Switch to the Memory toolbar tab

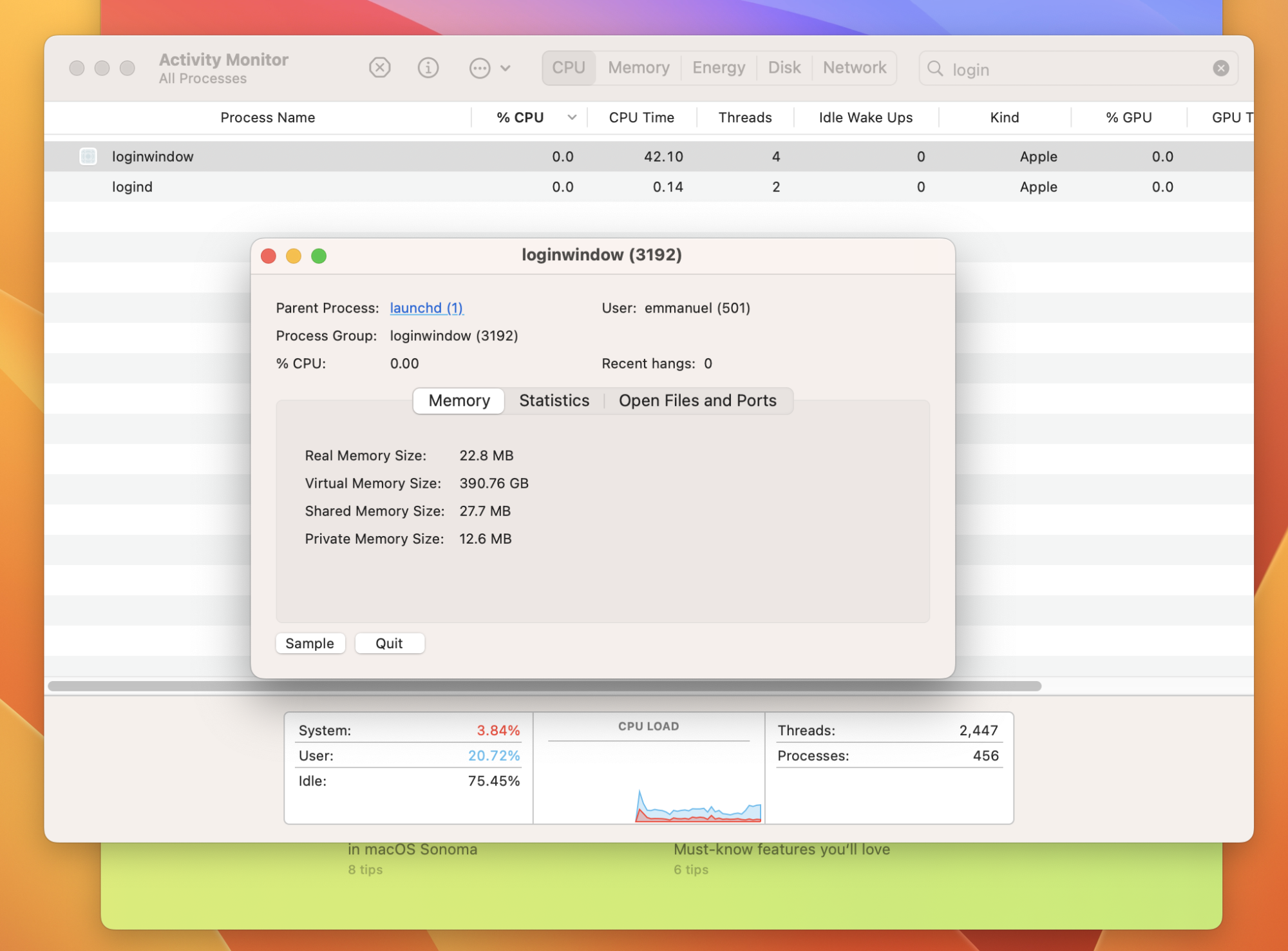638,68
